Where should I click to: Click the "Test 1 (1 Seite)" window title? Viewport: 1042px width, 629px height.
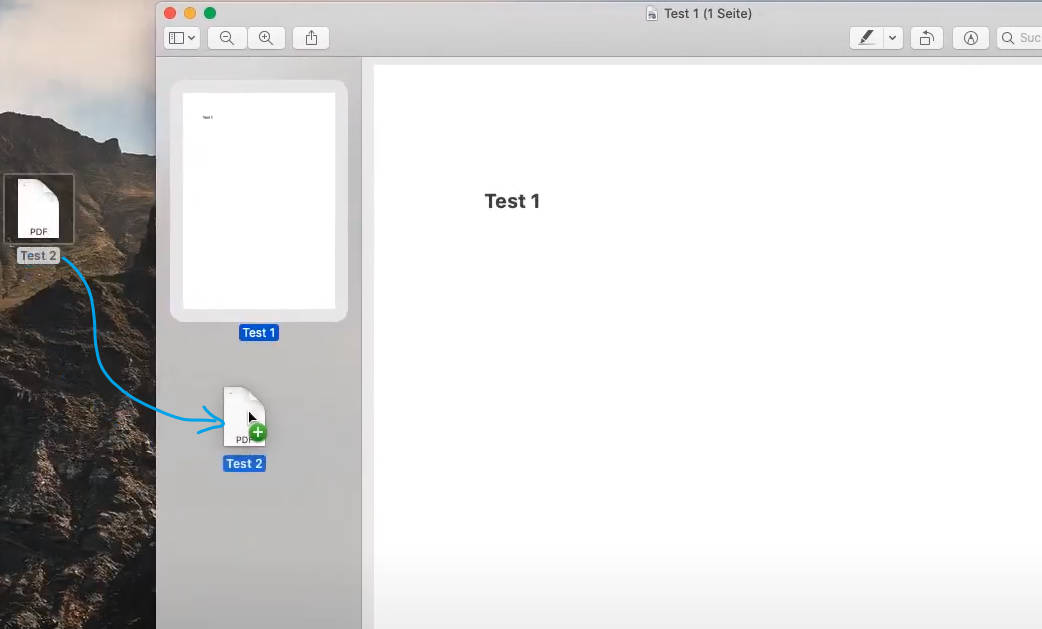tap(707, 14)
